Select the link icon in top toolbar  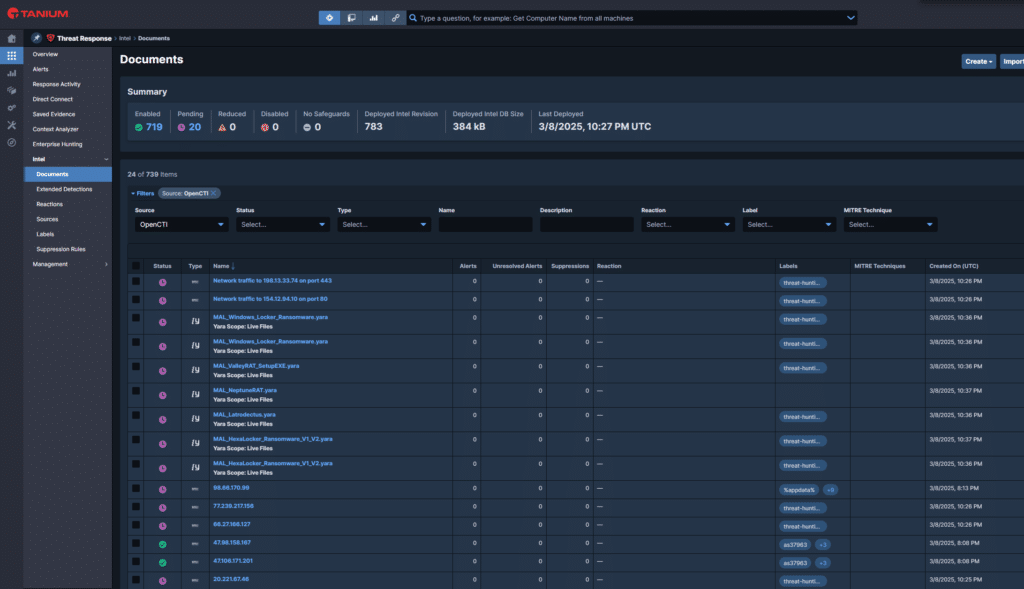[396, 18]
